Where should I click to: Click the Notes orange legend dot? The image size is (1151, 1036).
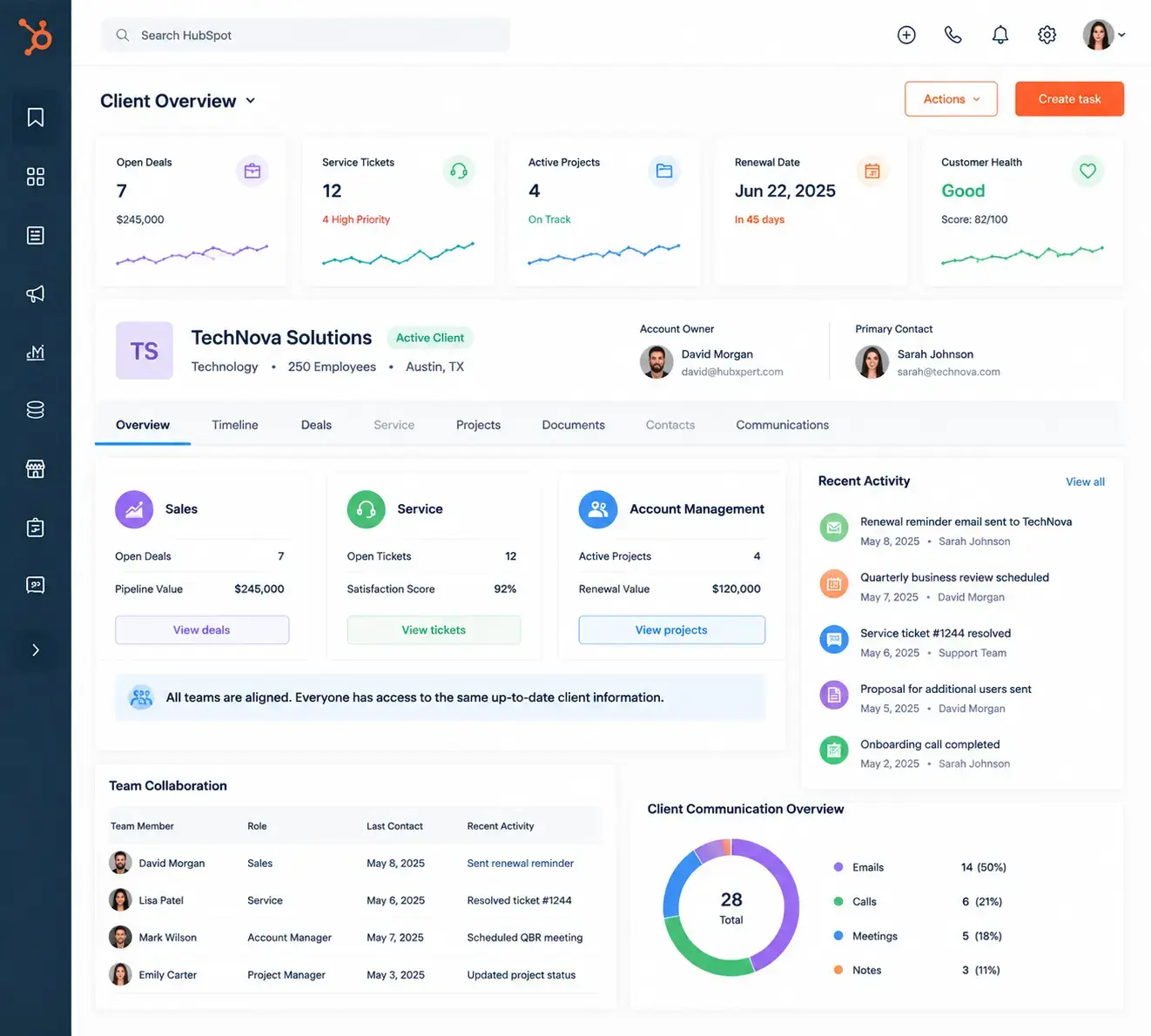click(x=838, y=970)
